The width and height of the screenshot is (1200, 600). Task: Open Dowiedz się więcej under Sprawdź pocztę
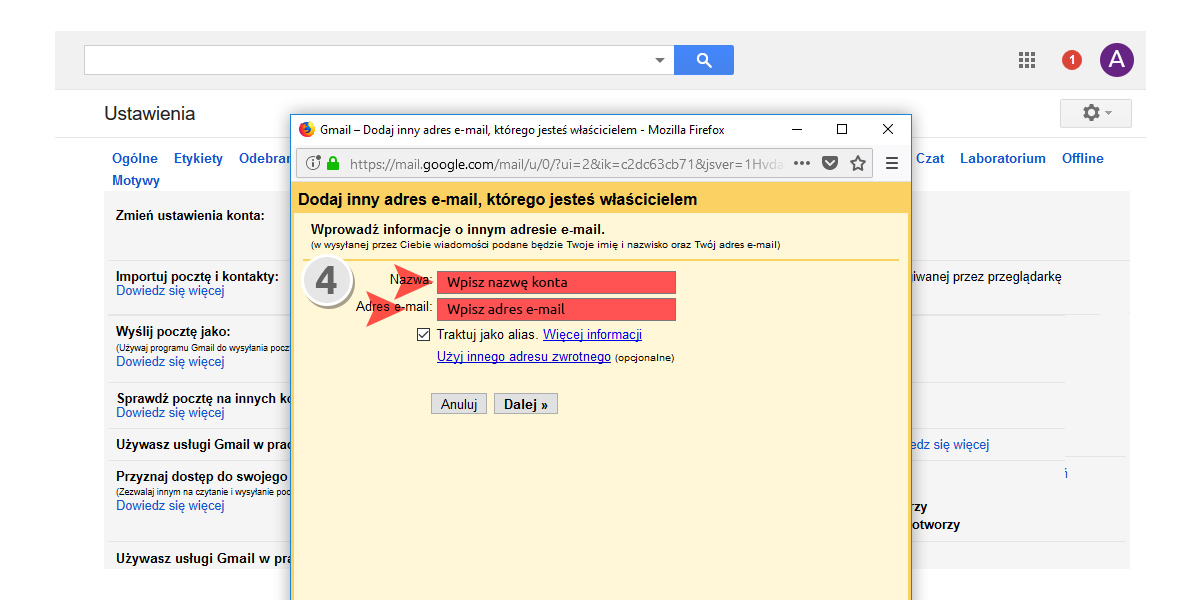(x=170, y=413)
